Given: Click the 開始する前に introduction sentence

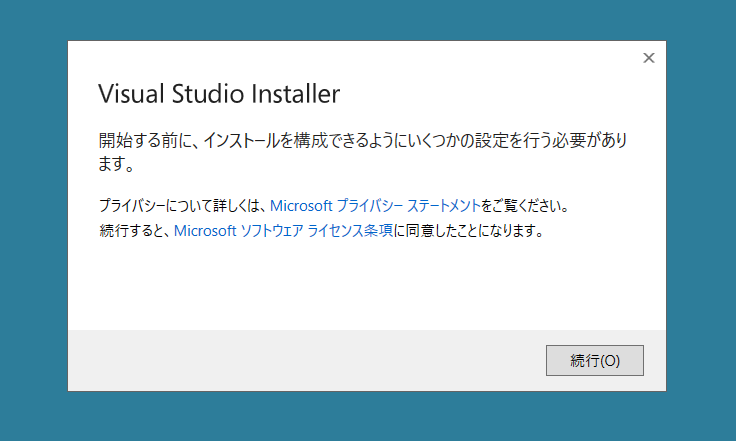Looking at the screenshot, I should coord(363,140).
